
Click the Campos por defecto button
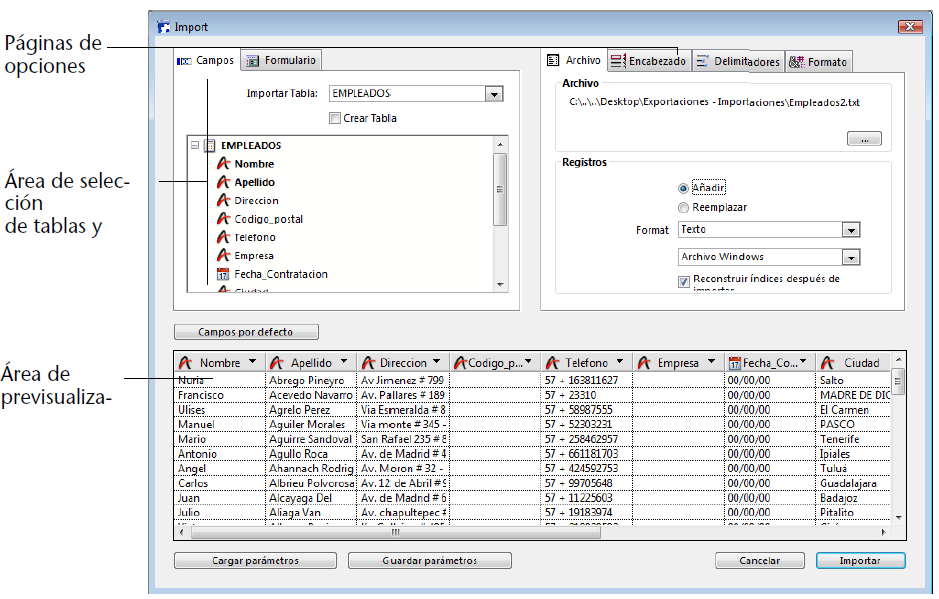pyautogui.click(x=246, y=332)
